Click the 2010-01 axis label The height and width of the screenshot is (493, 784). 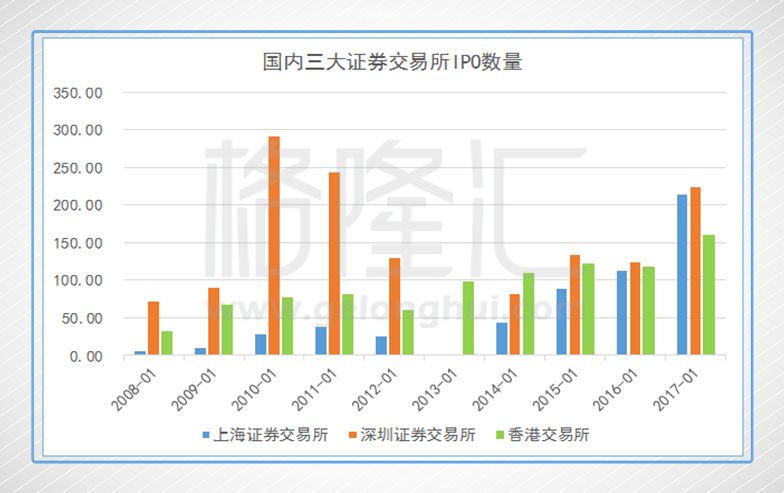click(x=254, y=390)
